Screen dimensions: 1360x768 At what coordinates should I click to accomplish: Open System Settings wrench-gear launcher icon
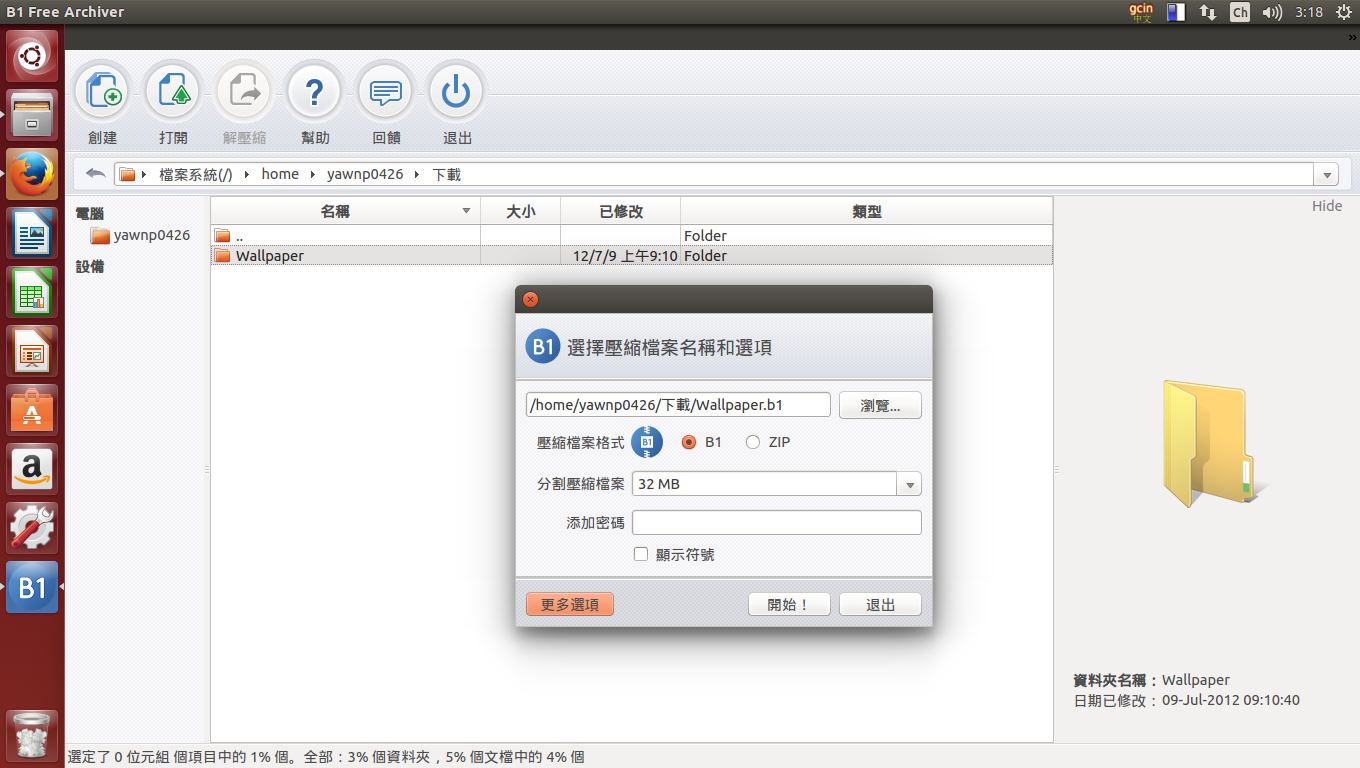(x=33, y=529)
